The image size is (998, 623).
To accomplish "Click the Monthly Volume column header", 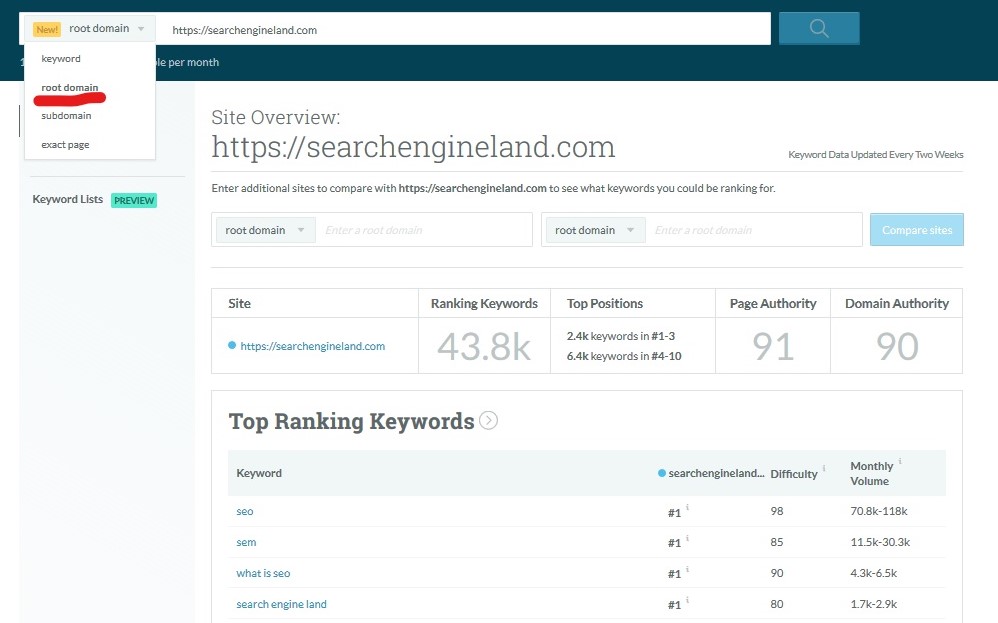I will click(871, 473).
